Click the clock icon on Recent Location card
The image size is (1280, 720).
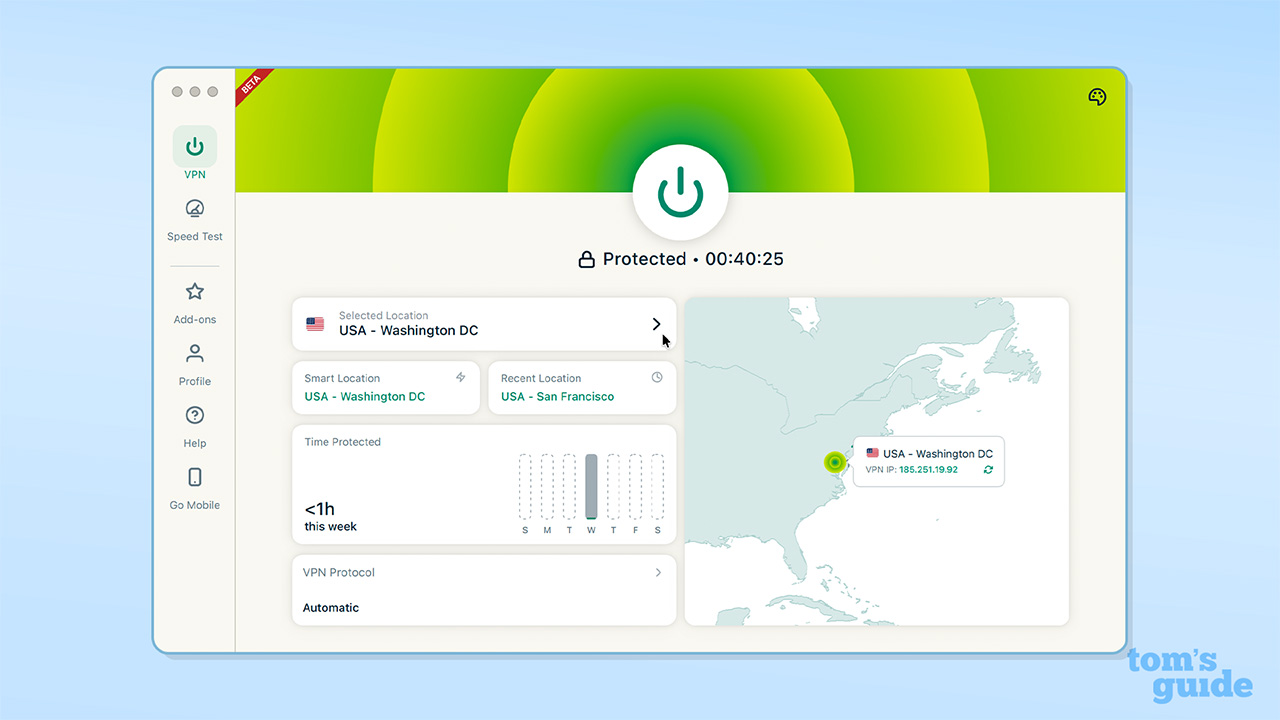657,377
